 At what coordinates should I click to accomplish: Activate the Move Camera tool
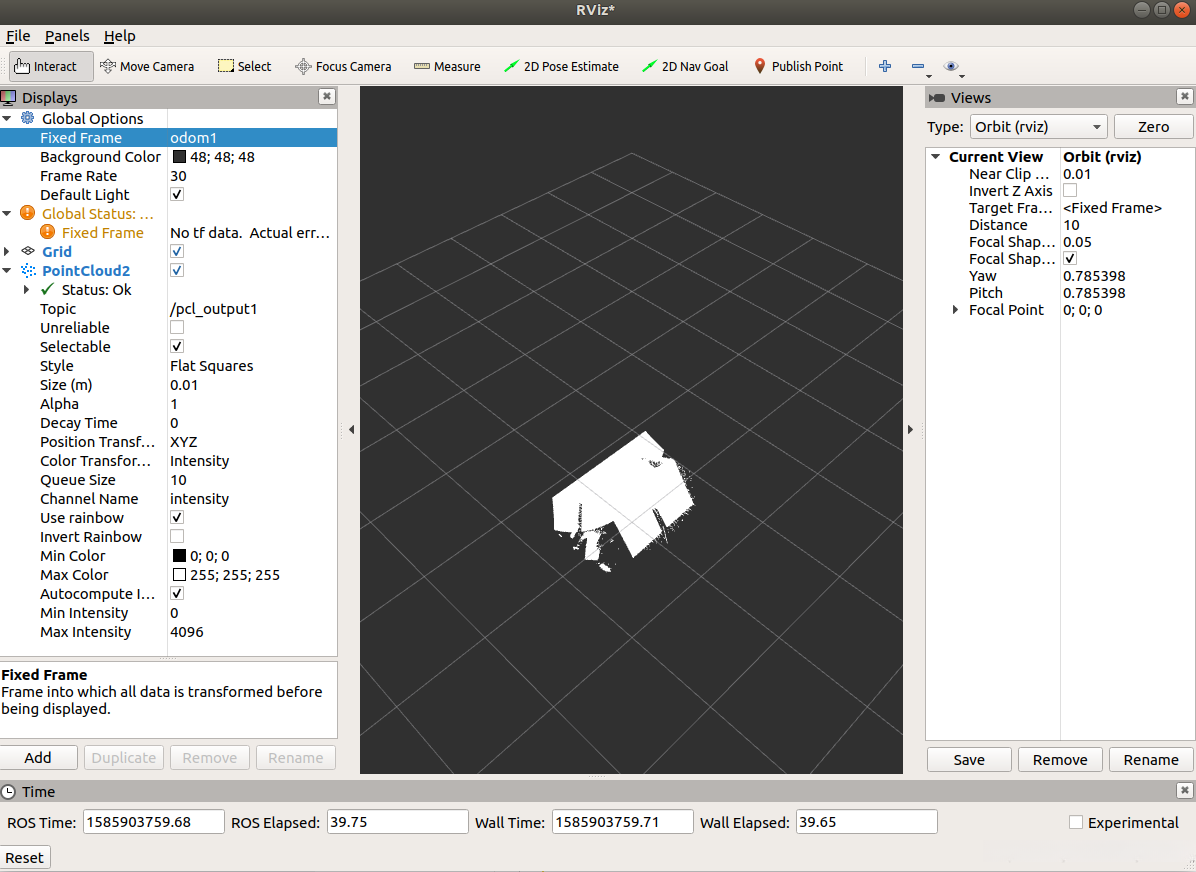[147, 67]
